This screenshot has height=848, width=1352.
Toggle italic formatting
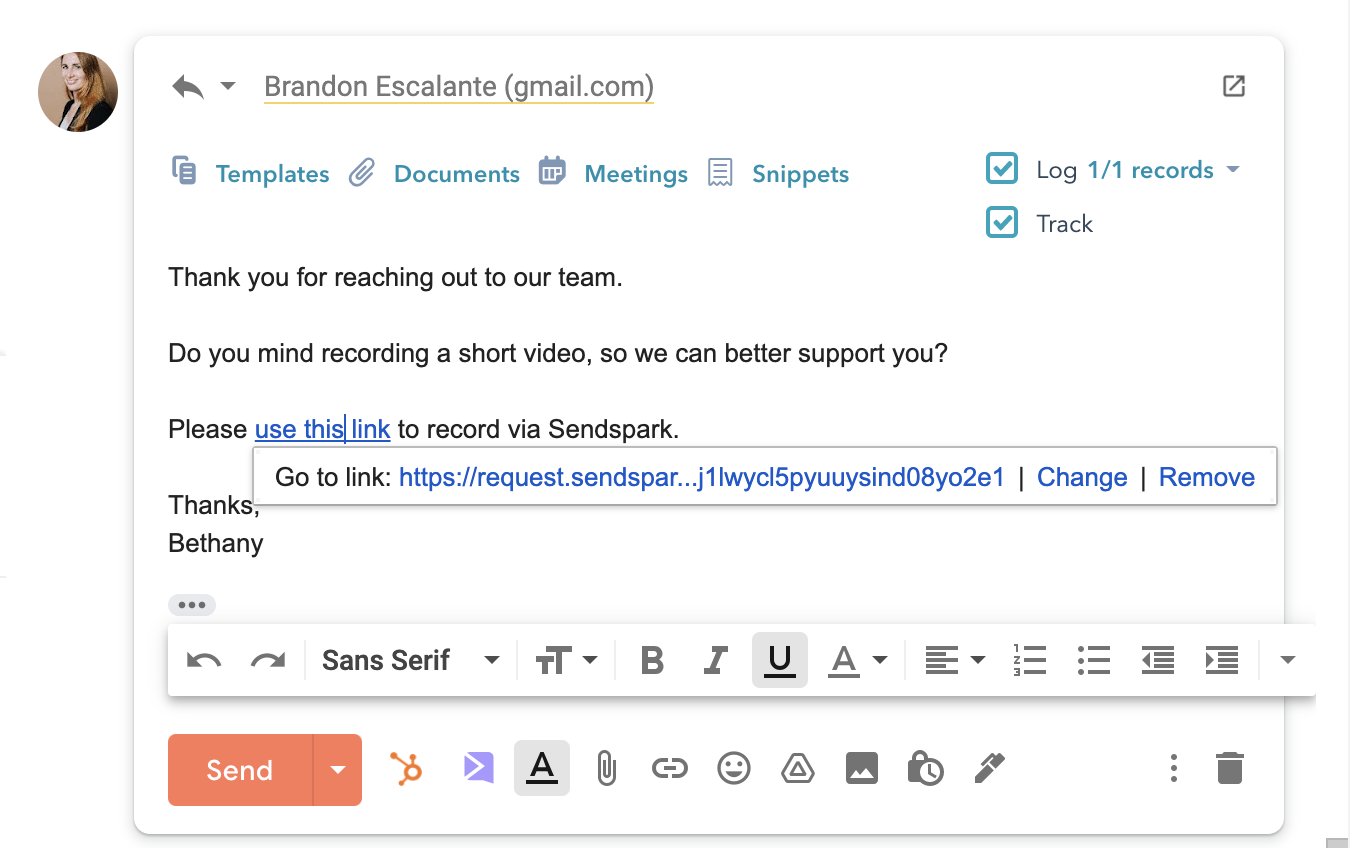click(x=715, y=660)
